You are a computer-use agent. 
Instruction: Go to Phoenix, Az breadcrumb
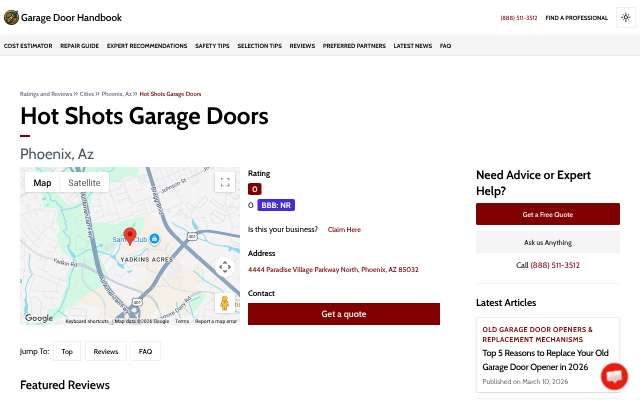pyautogui.click(x=116, y=94)
